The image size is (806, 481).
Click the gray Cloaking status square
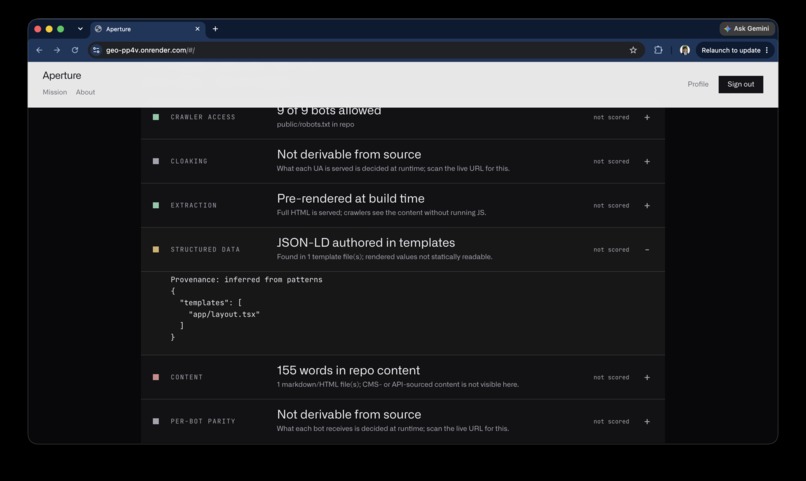(156, 161)
